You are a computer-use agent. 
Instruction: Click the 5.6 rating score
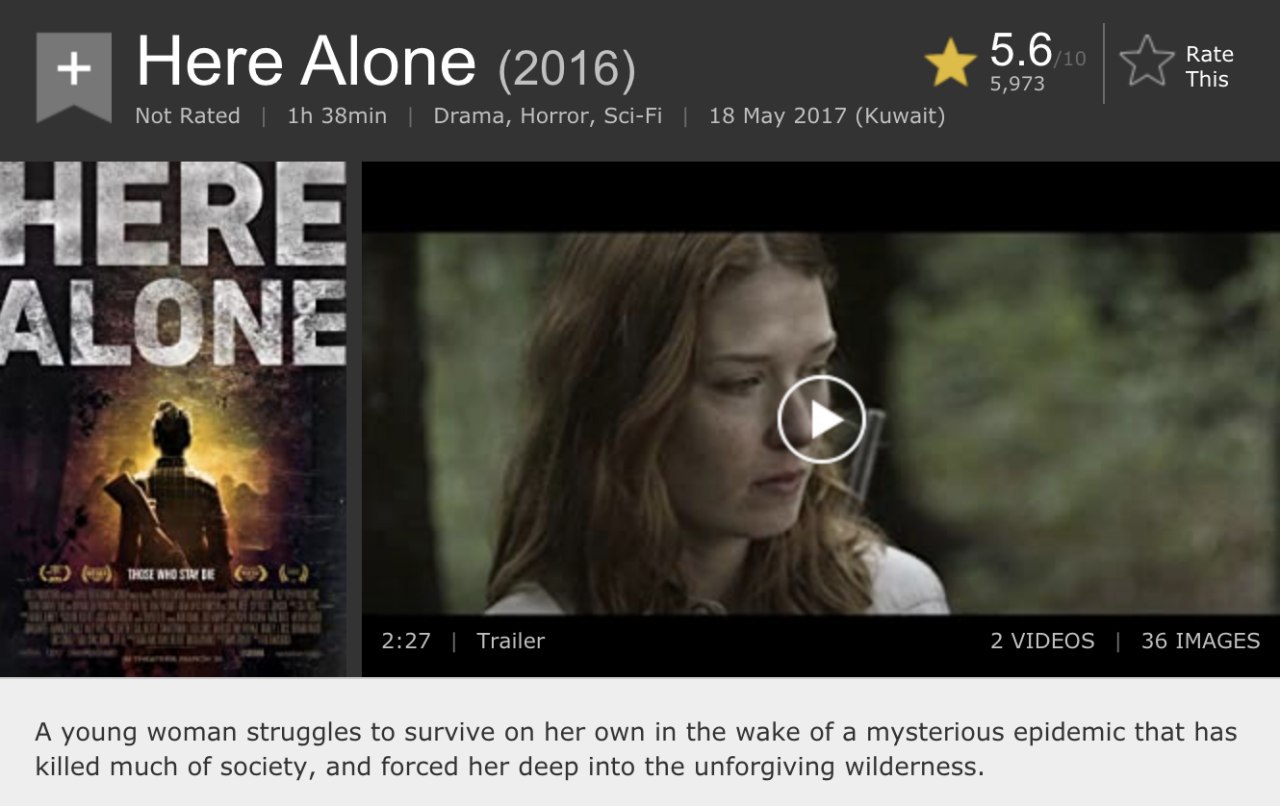[1021, 50]
